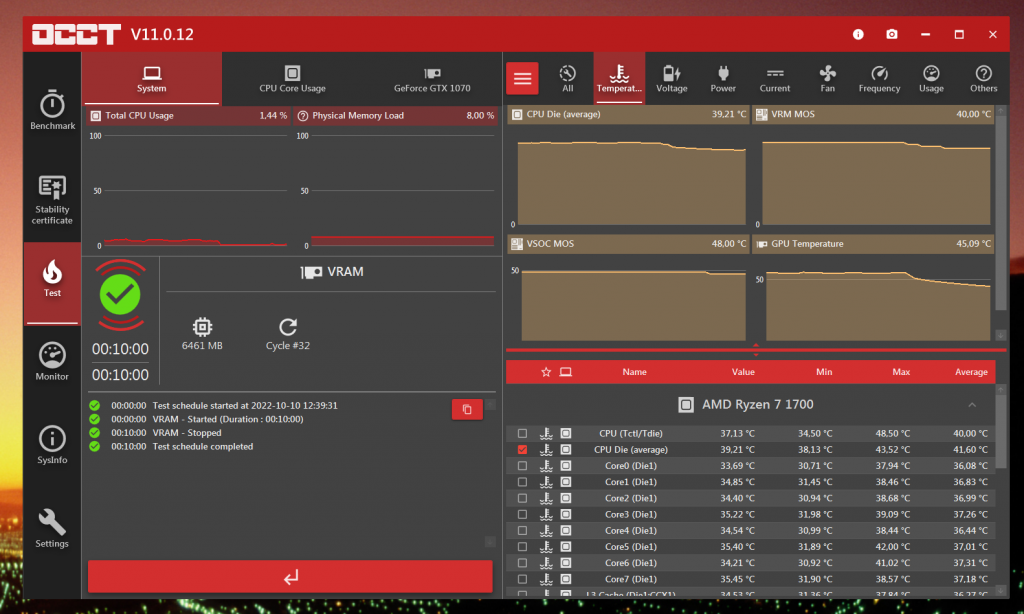The image size is (1024, 614).
Task: Click the info icon in title bar
Action: (858, 34)
